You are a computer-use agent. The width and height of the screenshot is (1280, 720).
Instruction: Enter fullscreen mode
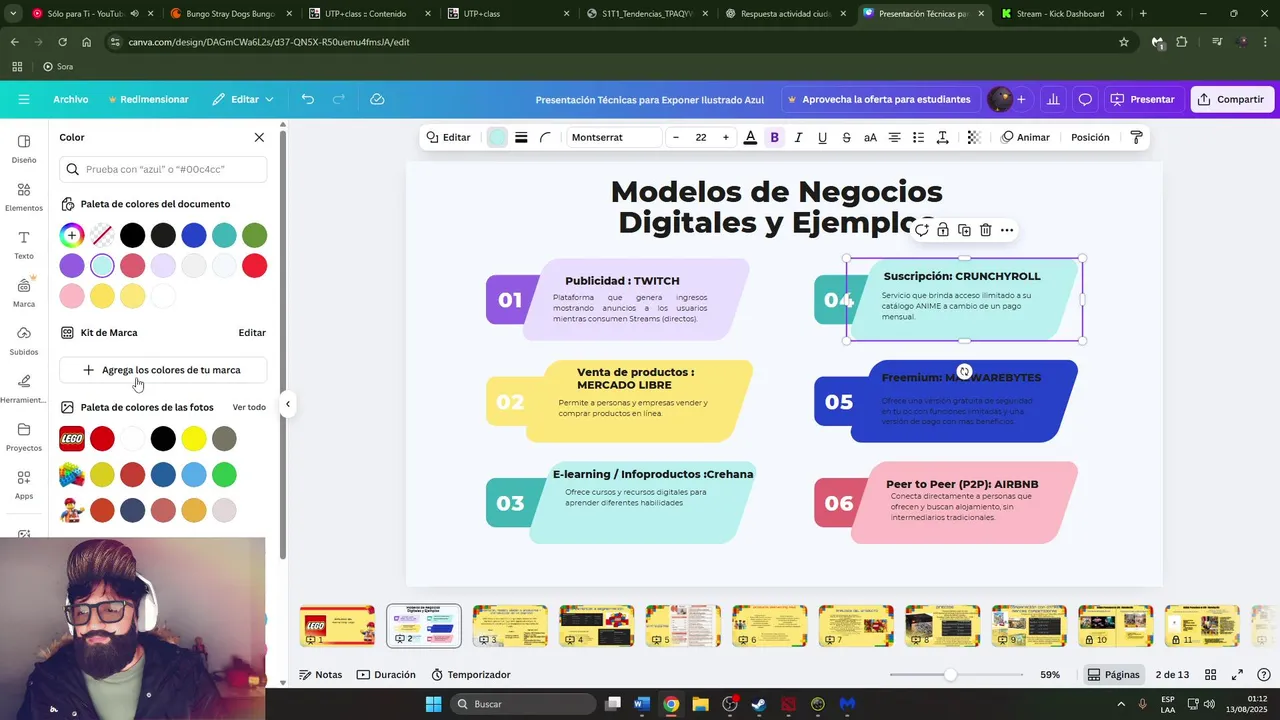point(1237,675)
